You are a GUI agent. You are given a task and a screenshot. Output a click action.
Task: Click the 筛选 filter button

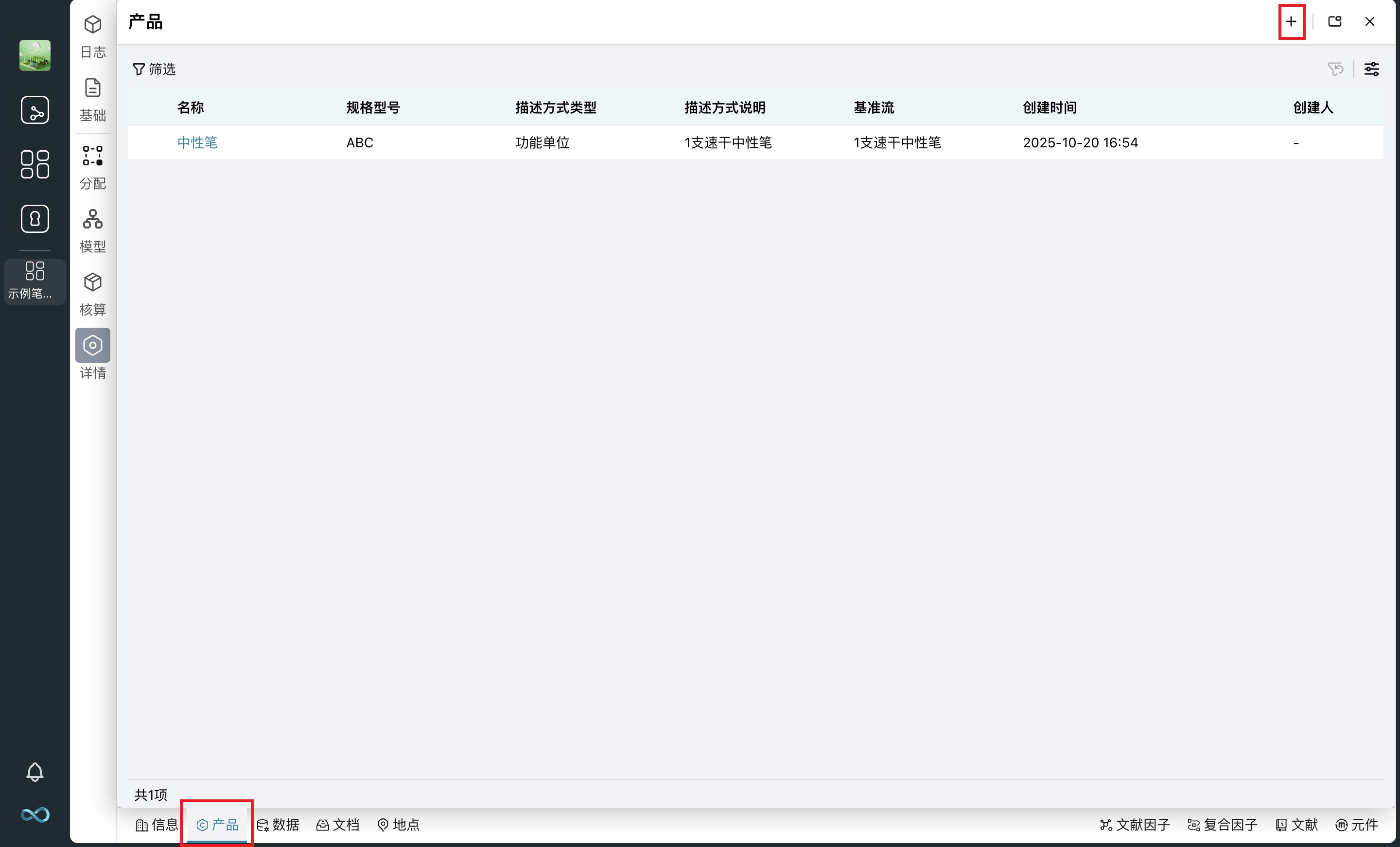[x=154, y=69]
